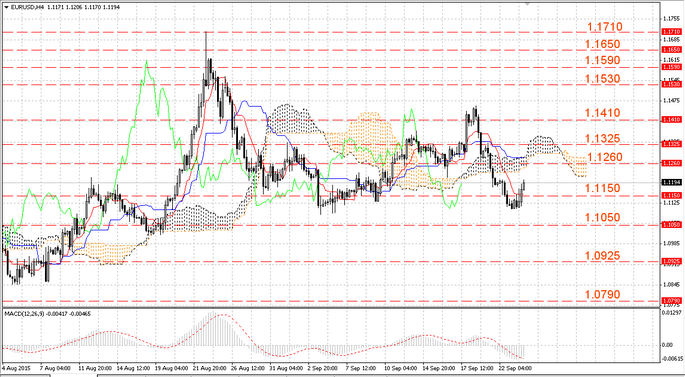This screenshot has width=685, height=377.
Task: Click the gray chart shift marker on top edge
Action: [528, 3]
